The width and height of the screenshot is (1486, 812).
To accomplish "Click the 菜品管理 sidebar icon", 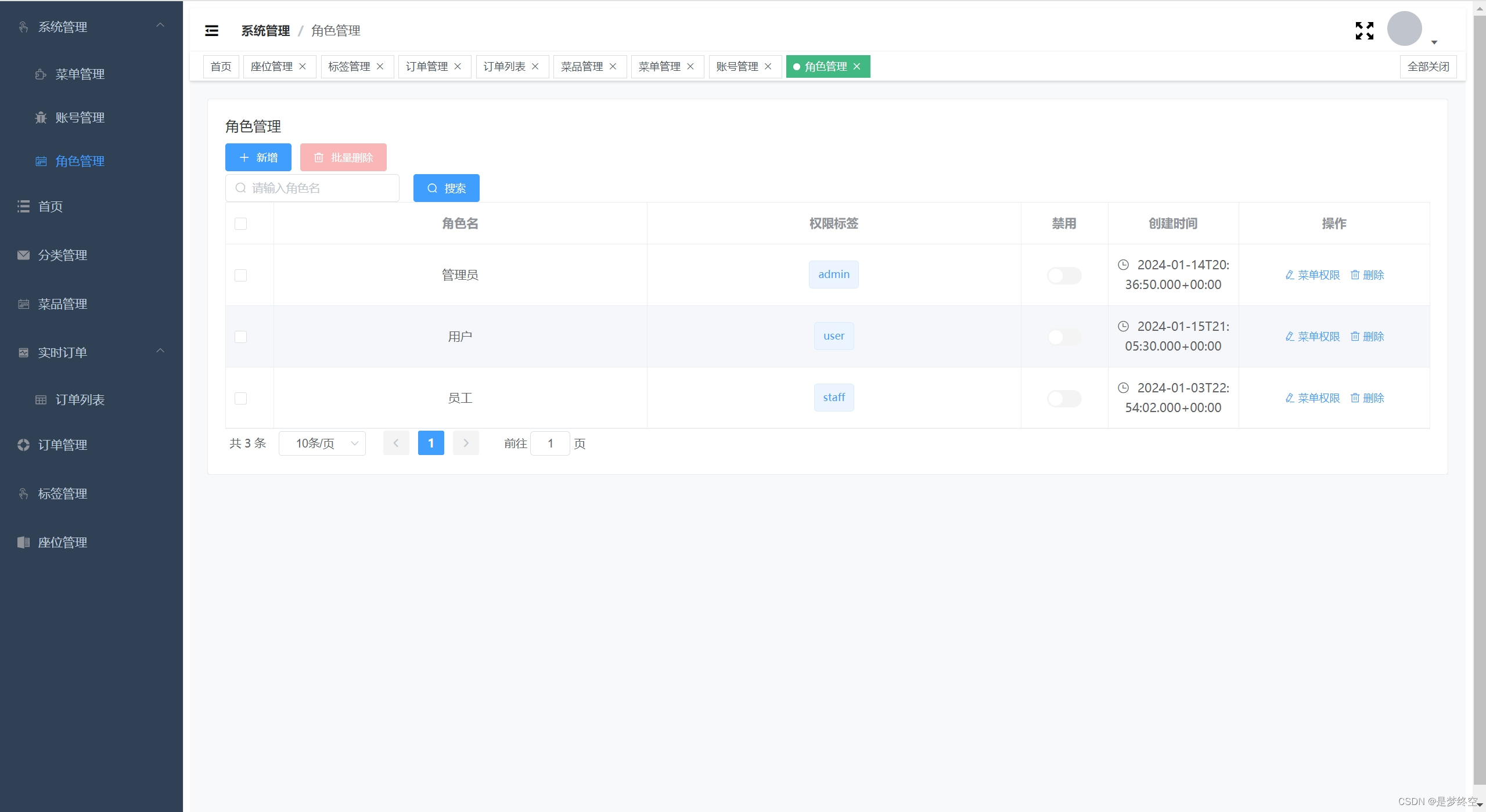I will click(x=23, y=304).
